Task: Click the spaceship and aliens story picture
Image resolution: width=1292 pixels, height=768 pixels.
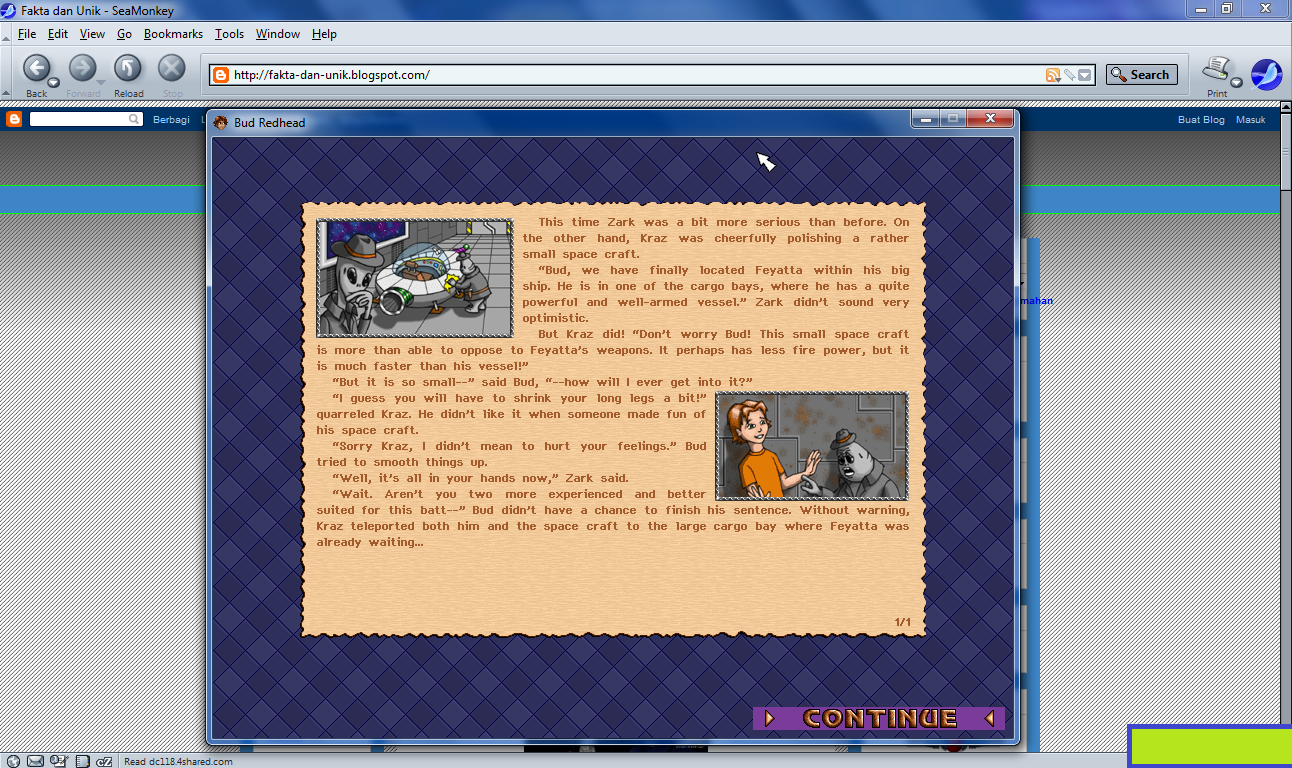Action: click(415, 278)
